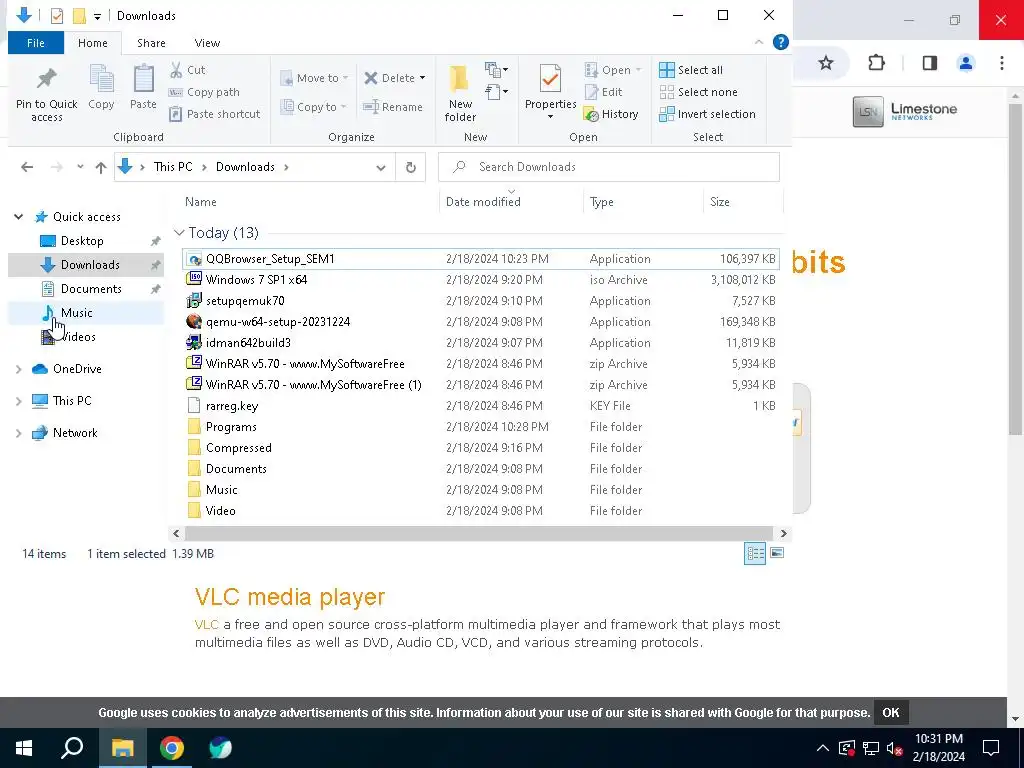Click the Search Downloads field
This screenshot has height=768, width=1024.
click(609, 167)
